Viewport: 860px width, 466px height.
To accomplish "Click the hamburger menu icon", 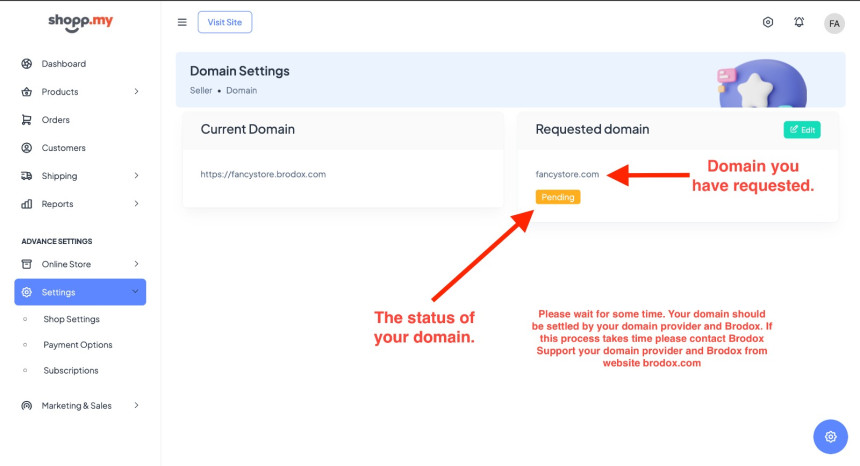I will pos(182,22).
